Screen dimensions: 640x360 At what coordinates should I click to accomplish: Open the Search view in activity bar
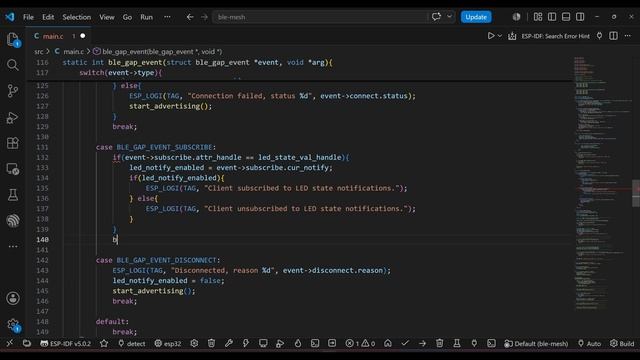click(13, 65)
